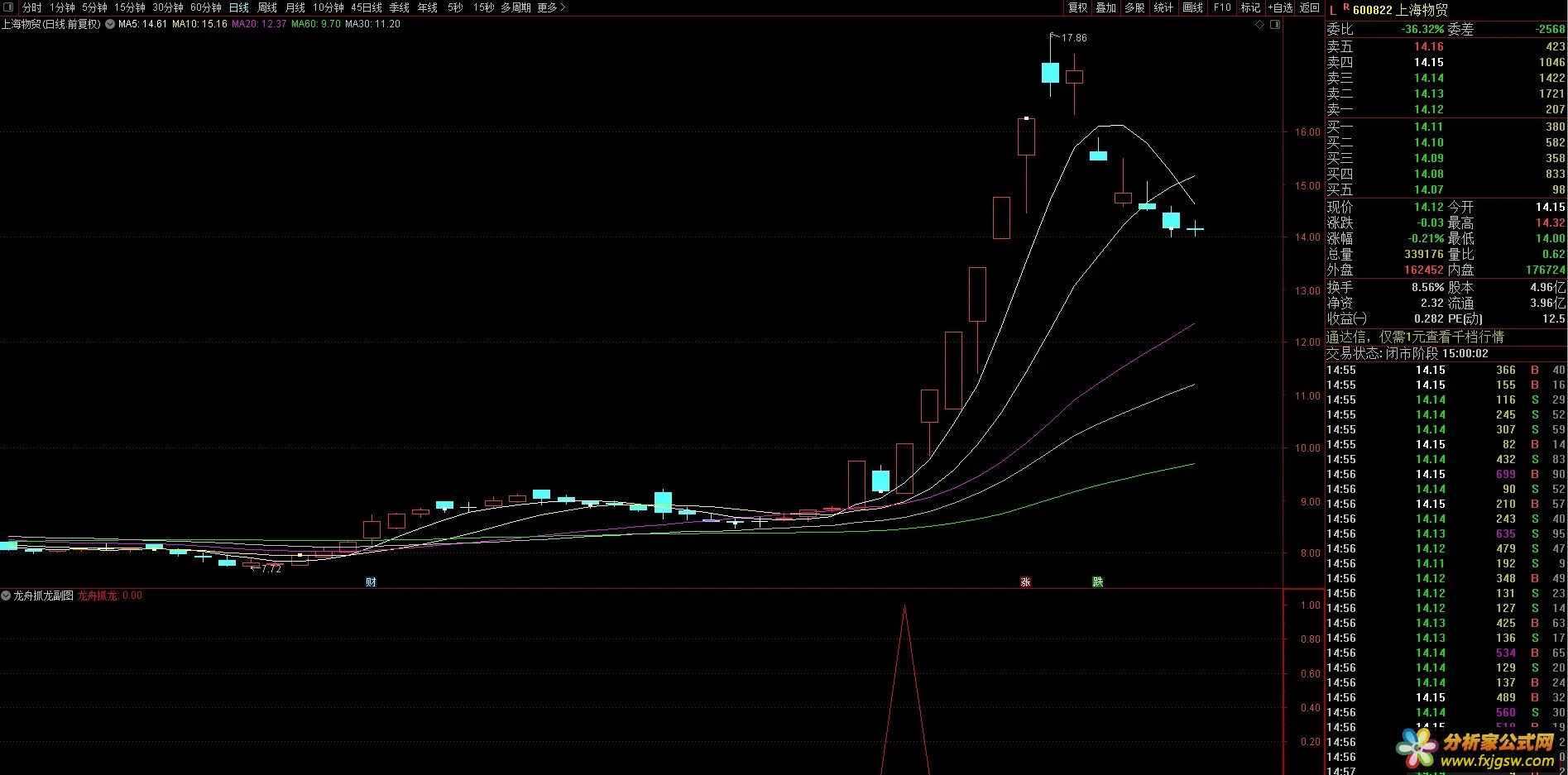Image resolution: width=1568 pixels, height=775 pixels.
Task: Click the 现价 14.12 value
Action: coord(1428,207)
